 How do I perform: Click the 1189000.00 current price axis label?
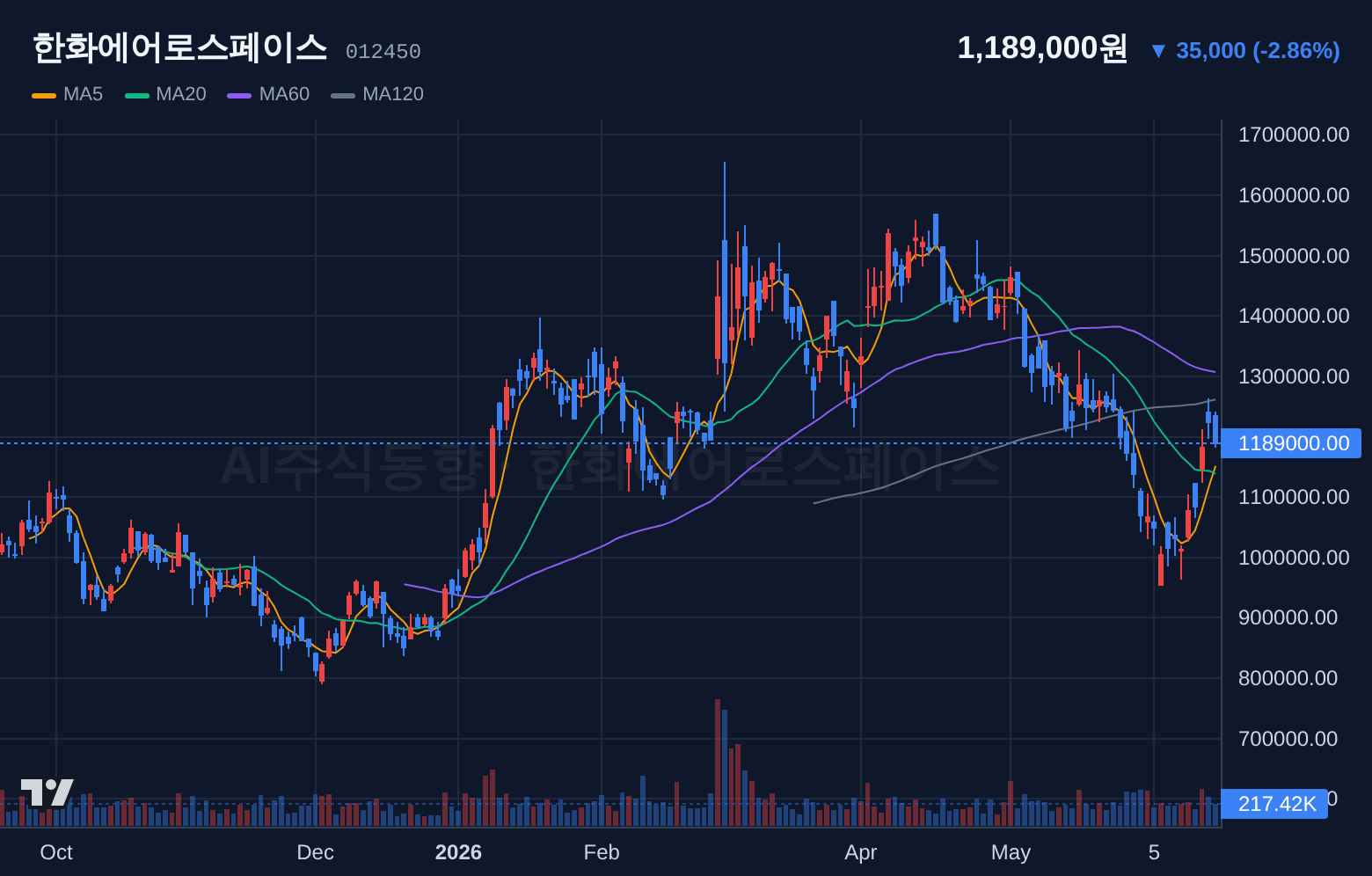[x=1292, y=443]
